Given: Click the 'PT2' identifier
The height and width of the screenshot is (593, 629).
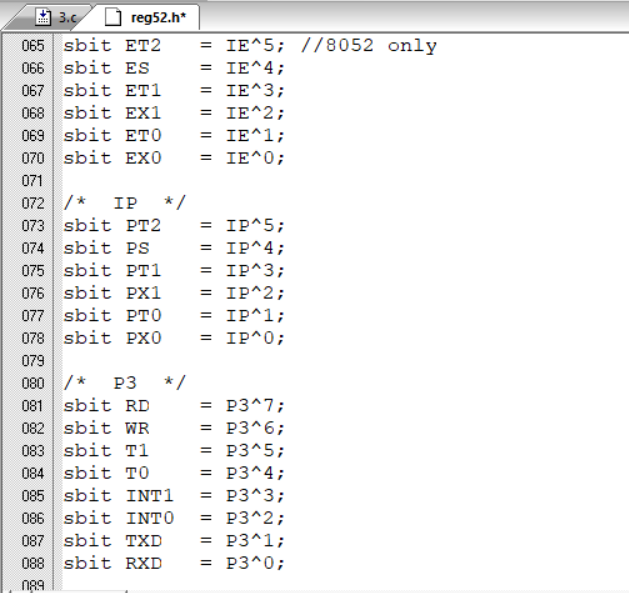Looking at the screenshot, I should [143, 225].
